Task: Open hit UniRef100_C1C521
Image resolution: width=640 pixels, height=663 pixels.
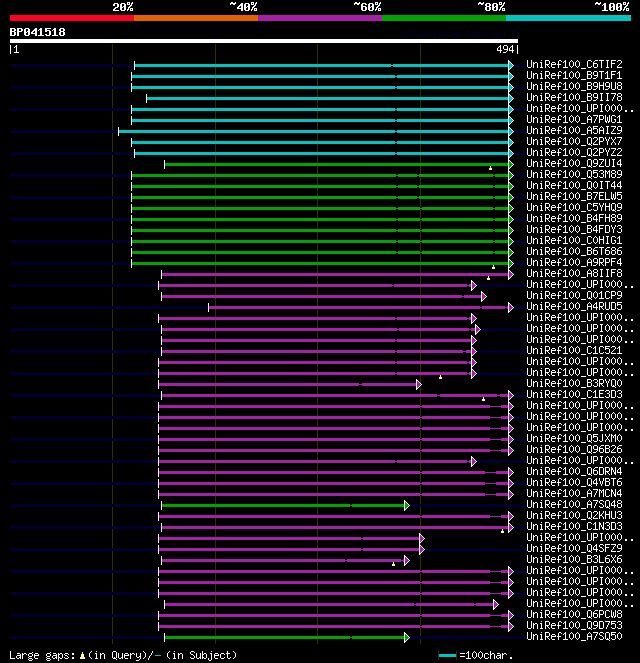Action: [x=574, y=350]
